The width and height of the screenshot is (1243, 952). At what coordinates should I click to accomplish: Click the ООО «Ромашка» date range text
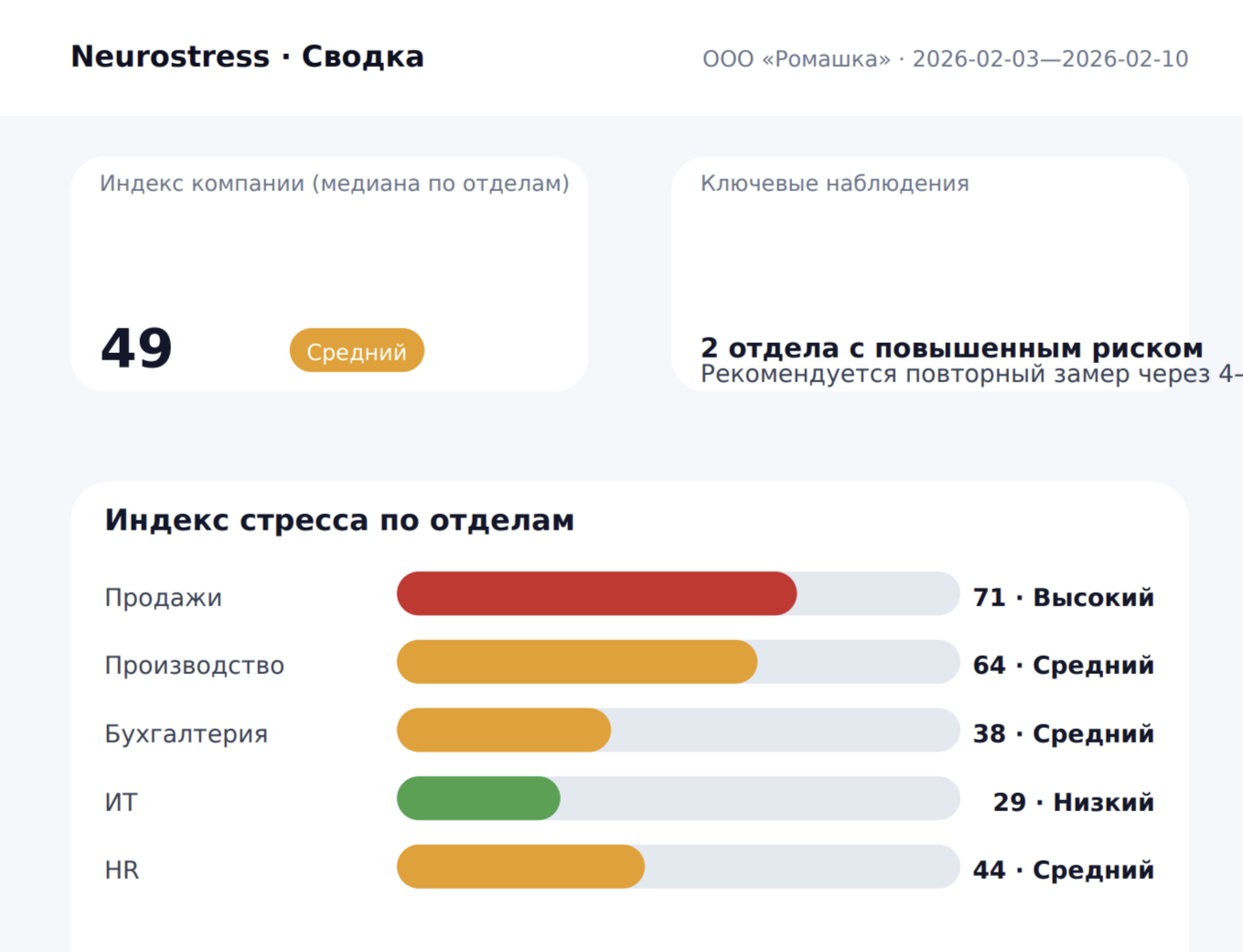[945, 59]
